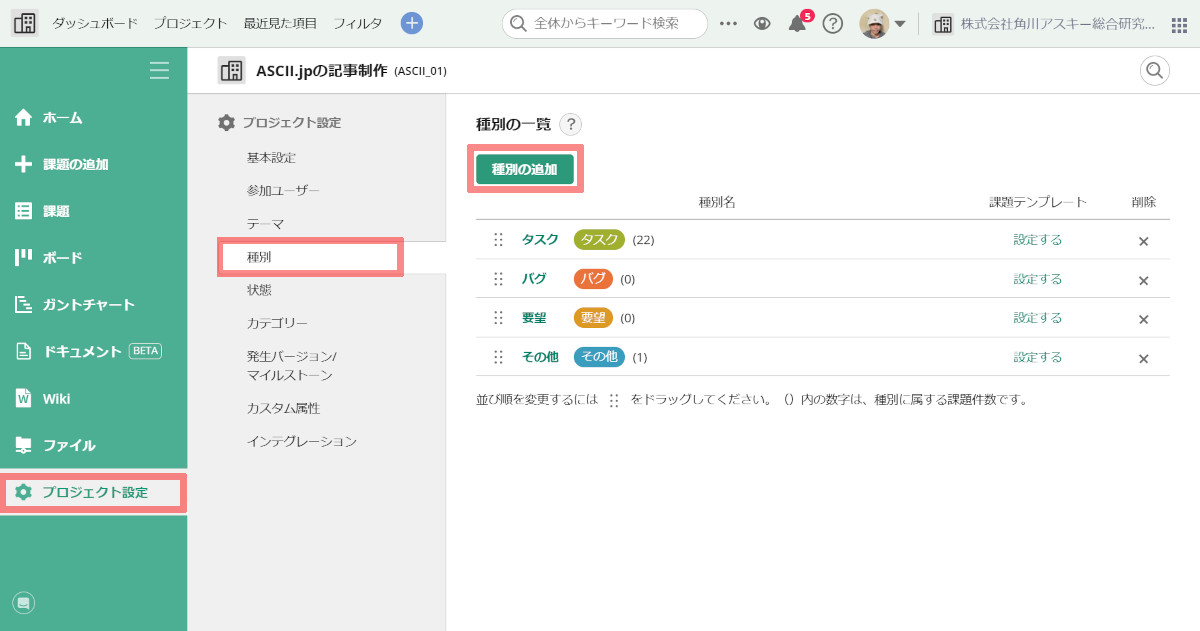
Task: Open the help question mark icon
Action: [832, 24]
